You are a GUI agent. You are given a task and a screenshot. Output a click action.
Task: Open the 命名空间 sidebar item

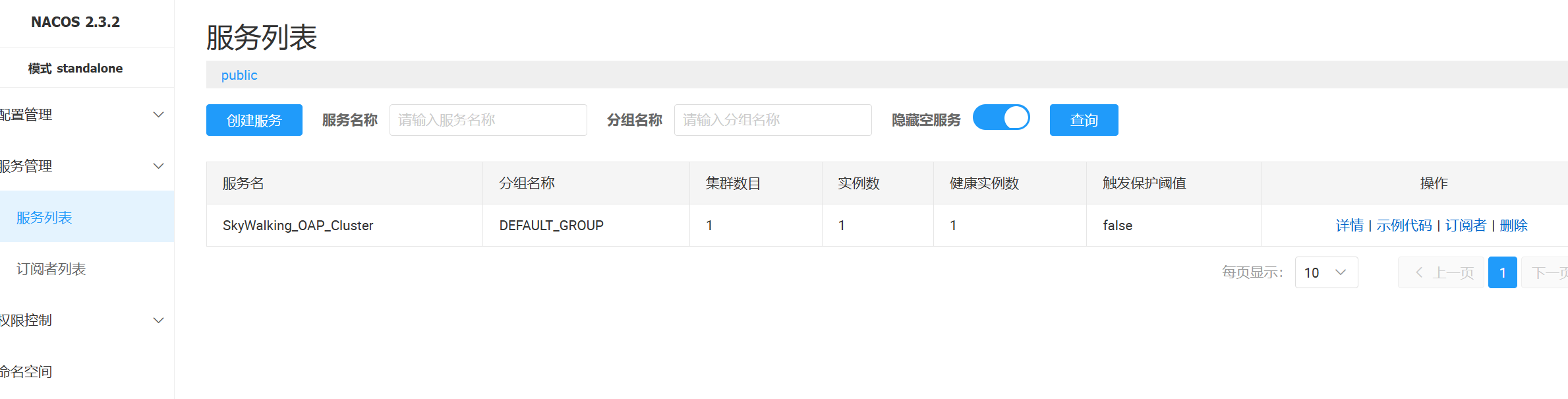87,371
